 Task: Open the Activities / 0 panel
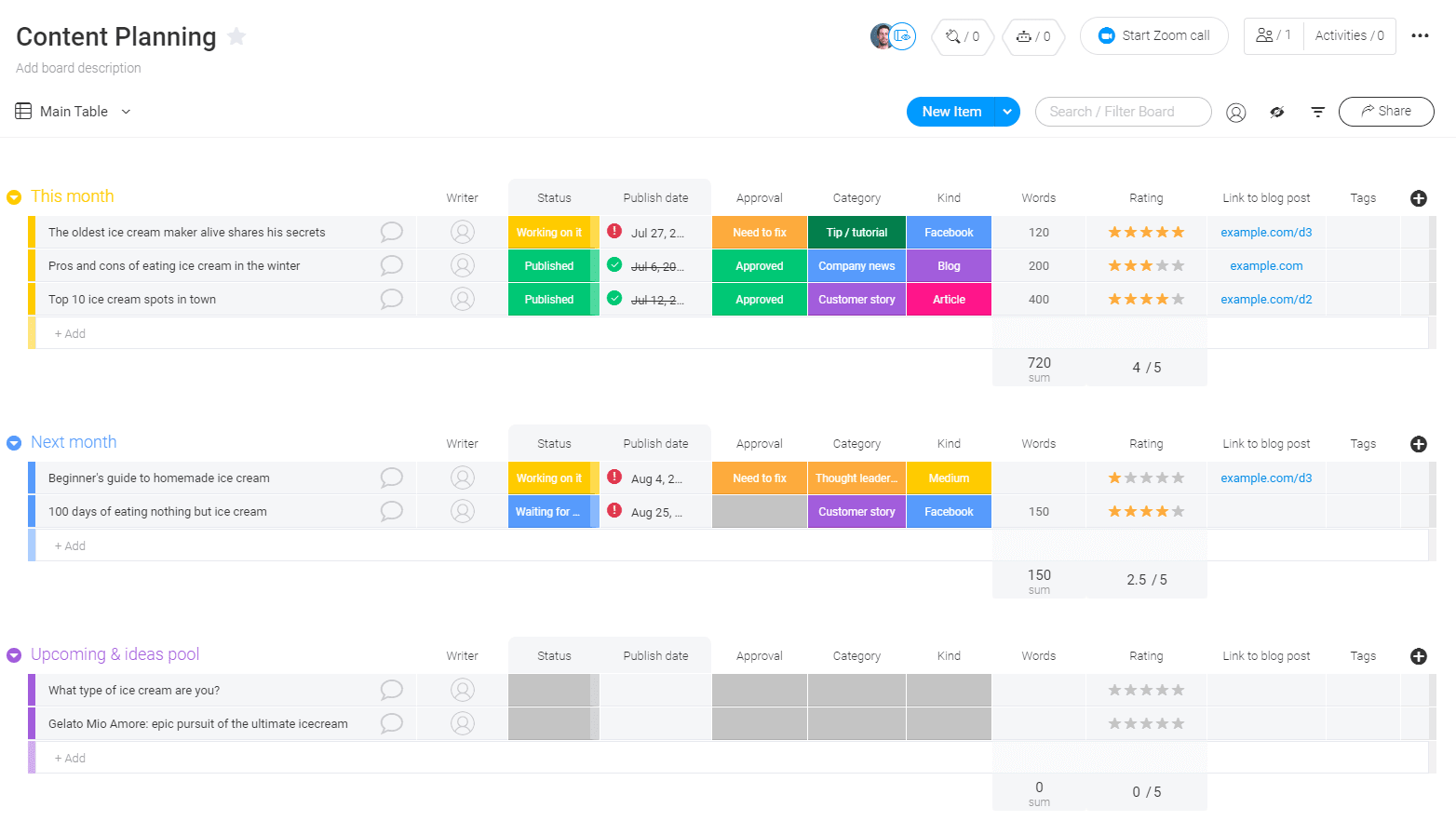1349,34
